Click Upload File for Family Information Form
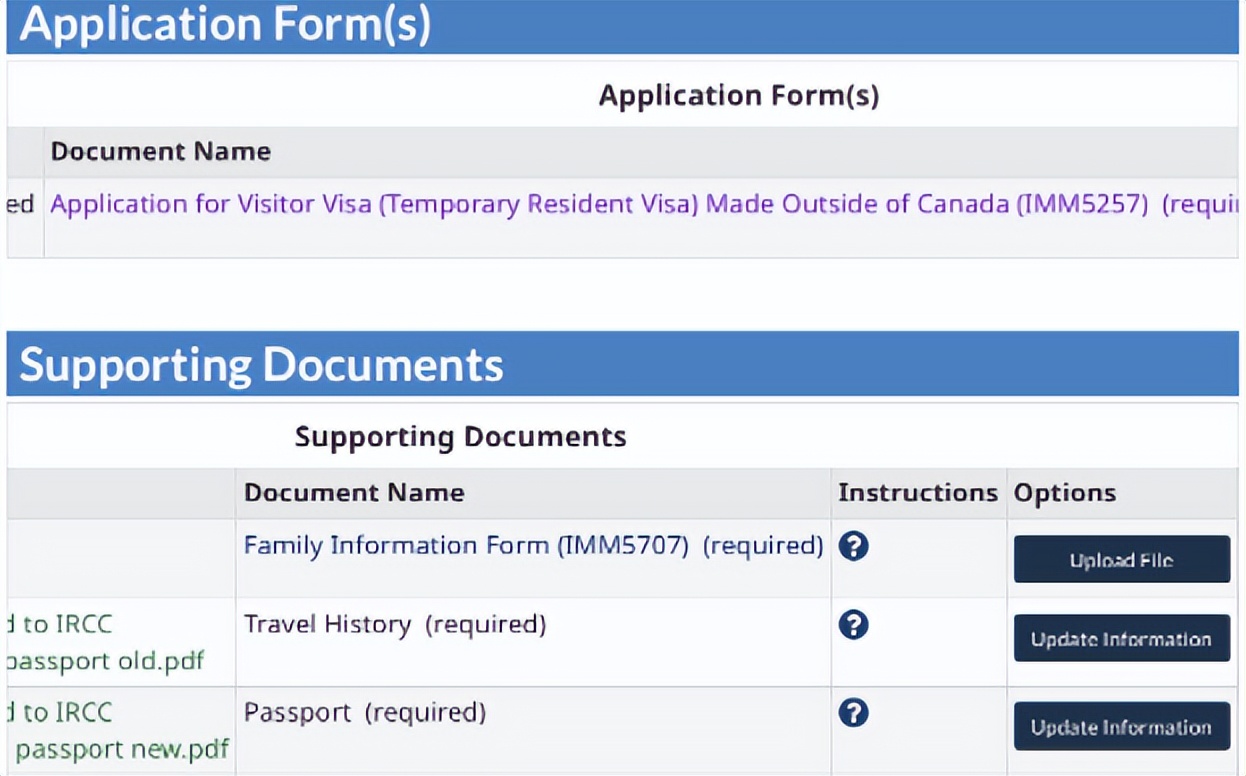 1121,559
